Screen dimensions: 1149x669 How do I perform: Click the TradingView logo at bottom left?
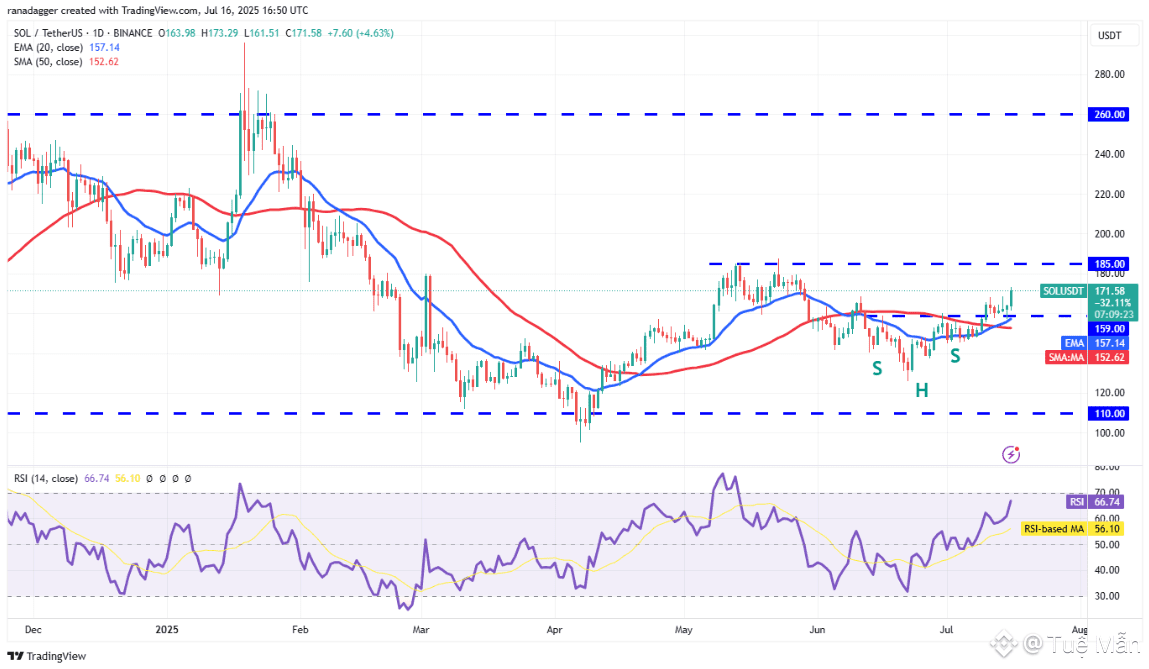coord(47,656)
